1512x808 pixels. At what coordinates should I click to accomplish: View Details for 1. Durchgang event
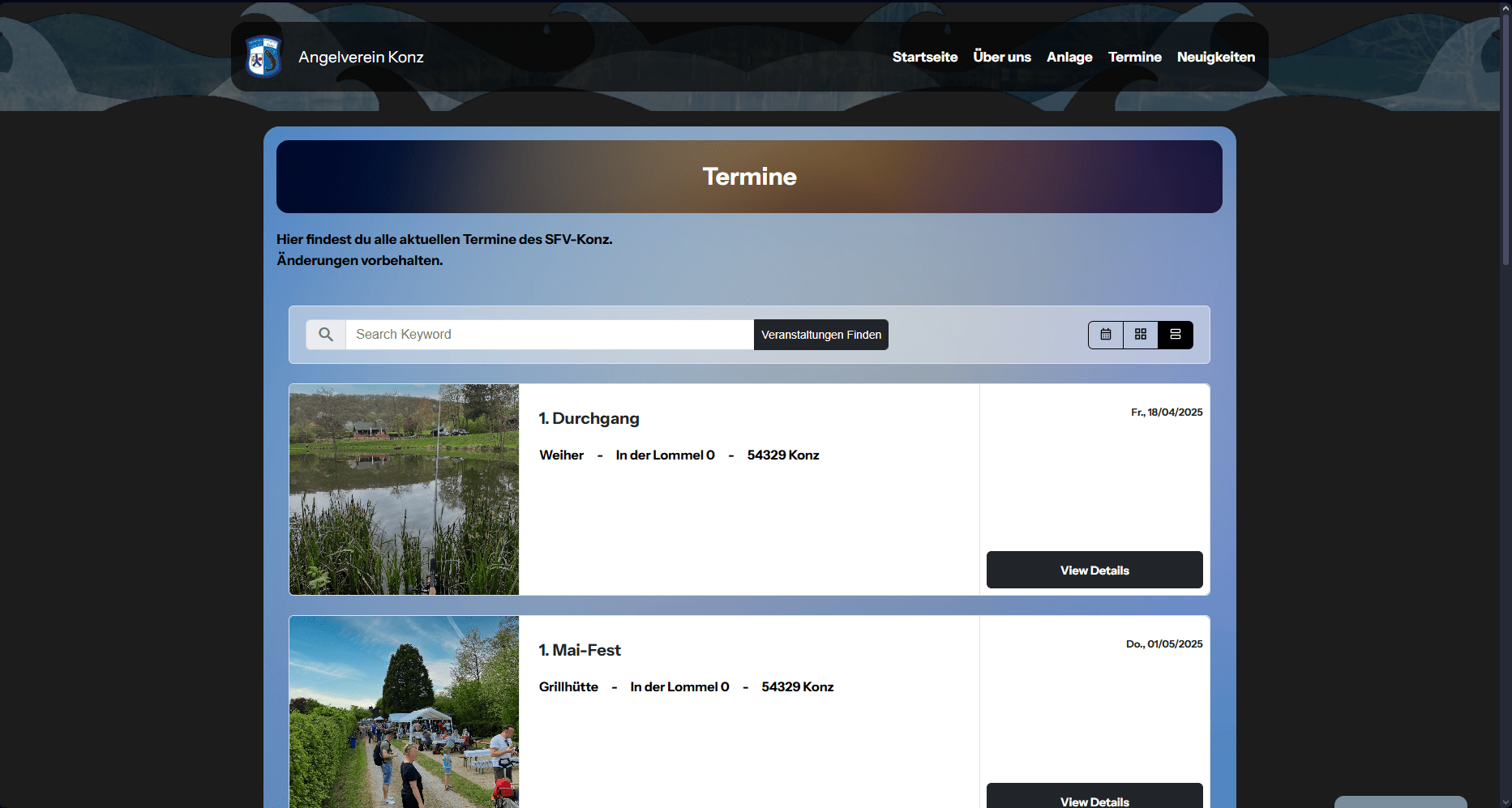pyautogui.click(x=1094, y=570)
